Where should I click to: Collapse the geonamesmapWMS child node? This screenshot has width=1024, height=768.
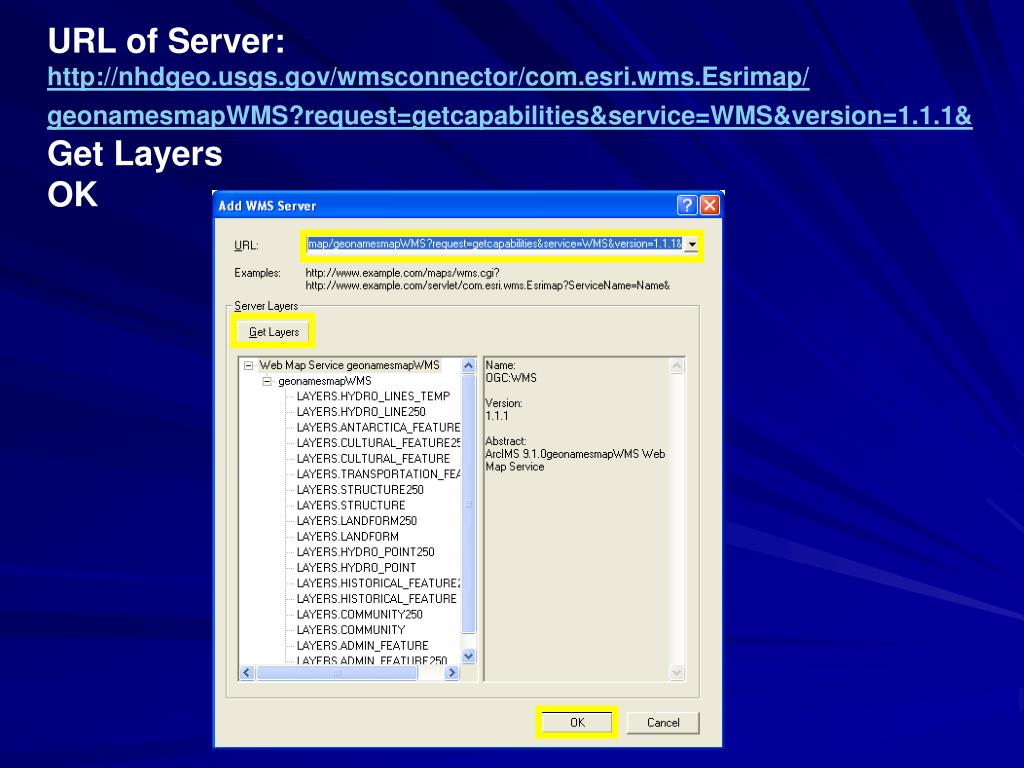(x=266, y=381)
